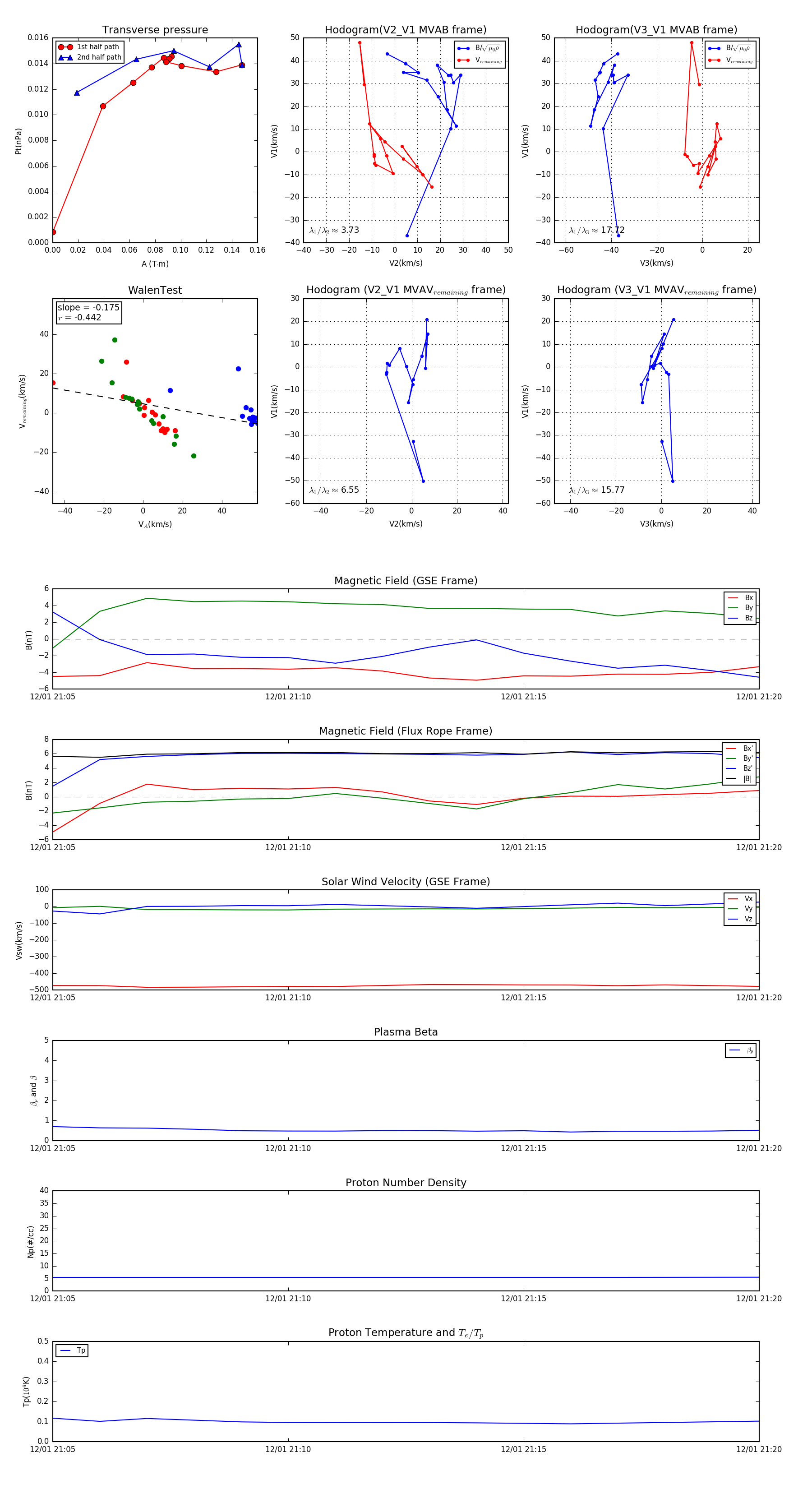
Task: Click the 'Magnetic Field (Flux Rope Frame)' title
Action: (x=406, y=731)
